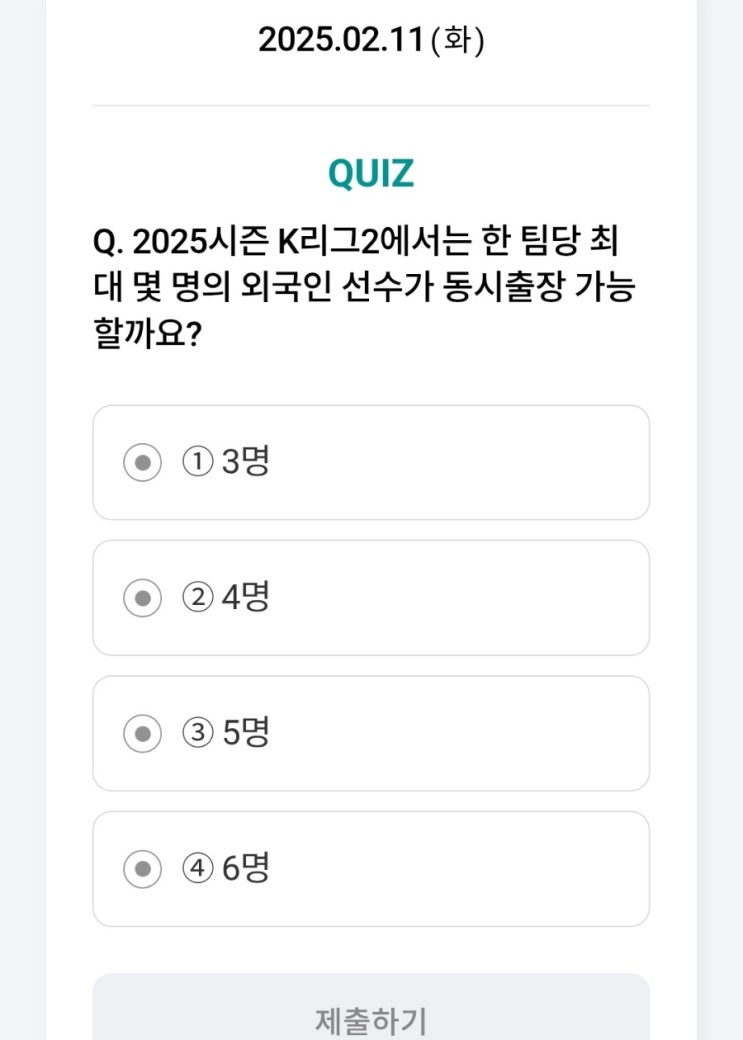Click the 2025.02.11 date text
This screenshot has width=743, height=1040.
coord(340,40)
